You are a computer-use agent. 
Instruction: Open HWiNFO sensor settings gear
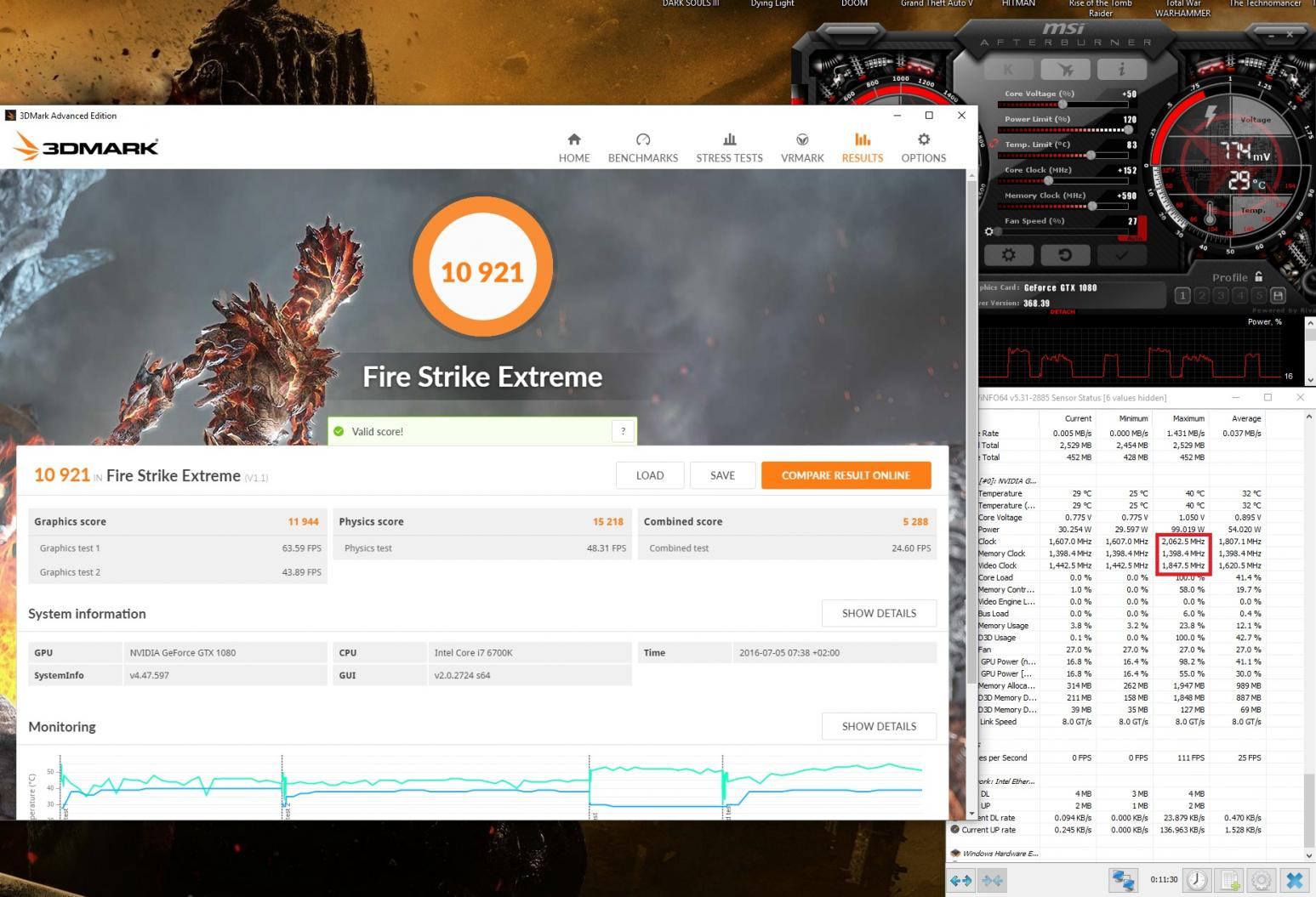coord(1262,880)
